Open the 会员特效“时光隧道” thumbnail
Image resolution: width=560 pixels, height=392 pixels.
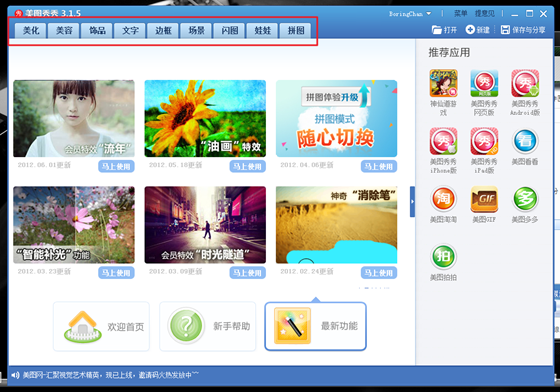coord(205,225)
